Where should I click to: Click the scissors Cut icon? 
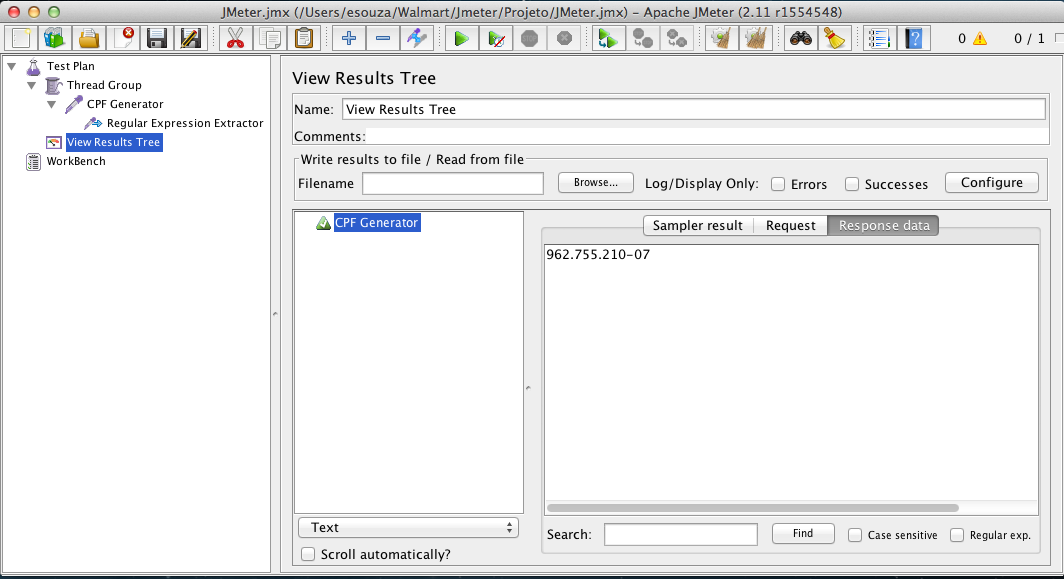coord(235,38)
